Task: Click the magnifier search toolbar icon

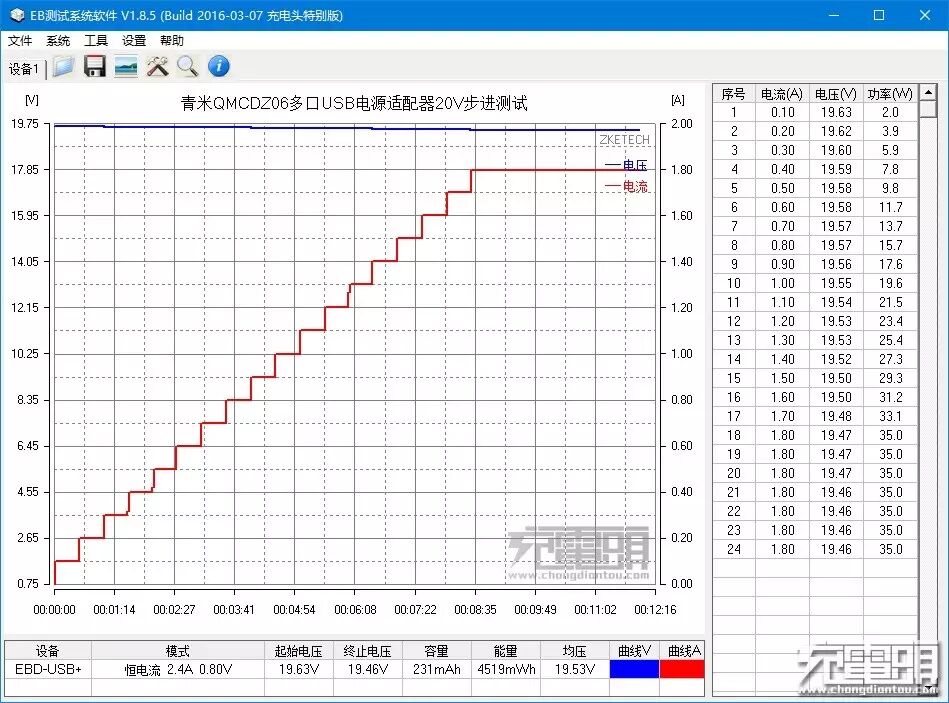Action: pos(188,66)
